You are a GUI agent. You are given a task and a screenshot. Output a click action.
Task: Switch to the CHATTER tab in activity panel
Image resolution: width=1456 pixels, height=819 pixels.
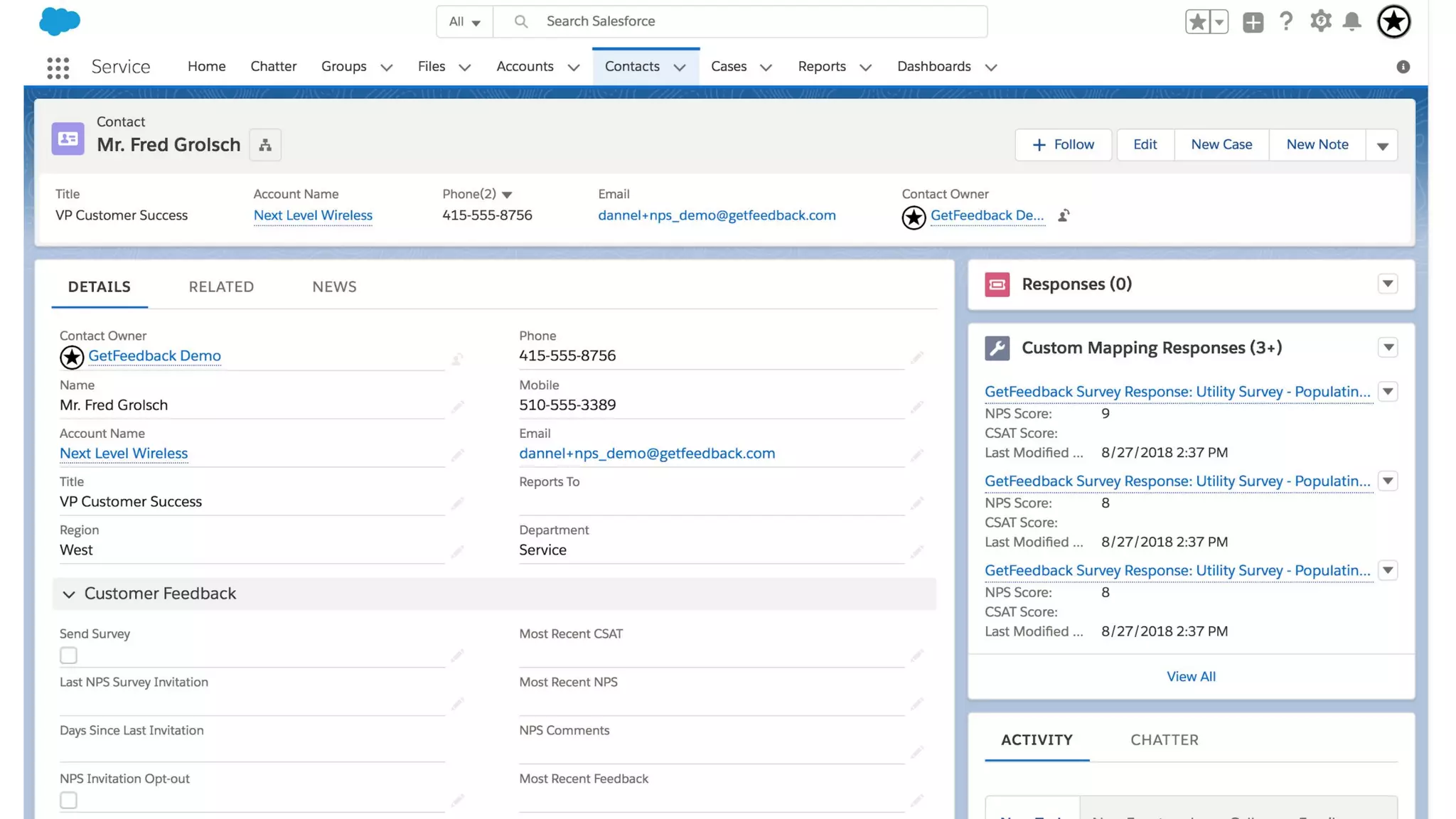click(x=1165, y=740)
